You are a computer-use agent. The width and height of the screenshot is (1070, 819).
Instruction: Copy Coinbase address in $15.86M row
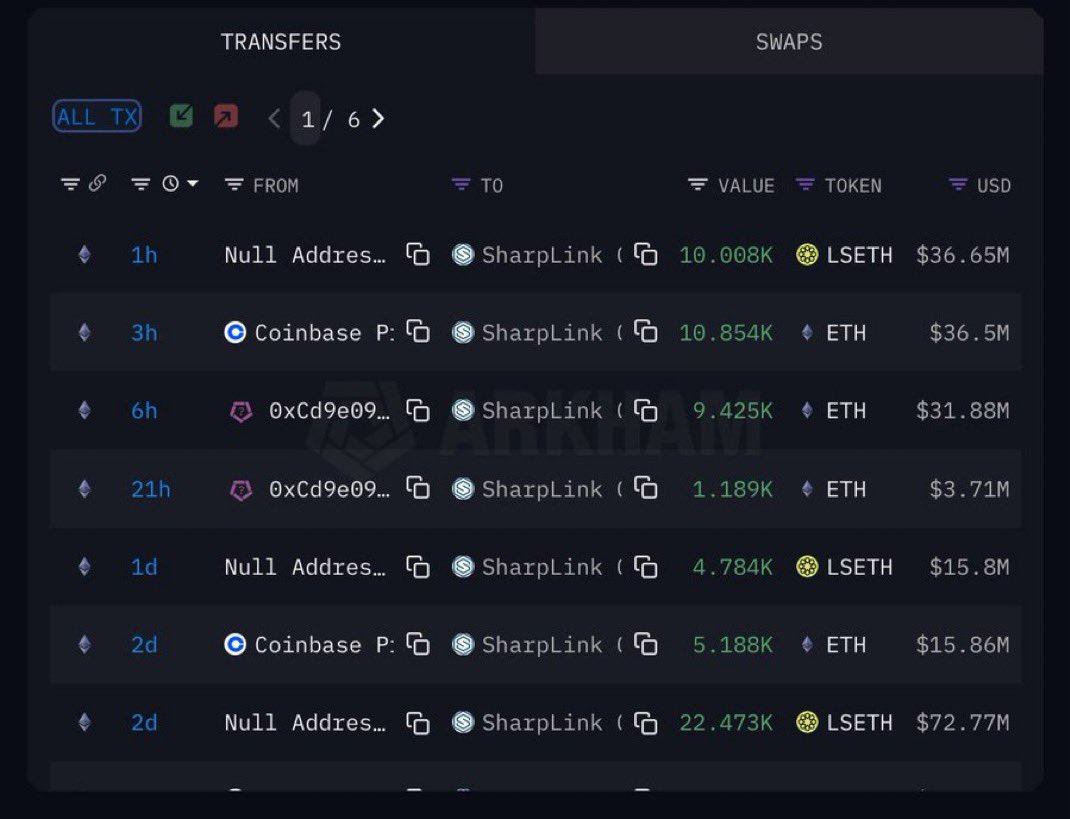pyautogui.click(x=418, y=644)
